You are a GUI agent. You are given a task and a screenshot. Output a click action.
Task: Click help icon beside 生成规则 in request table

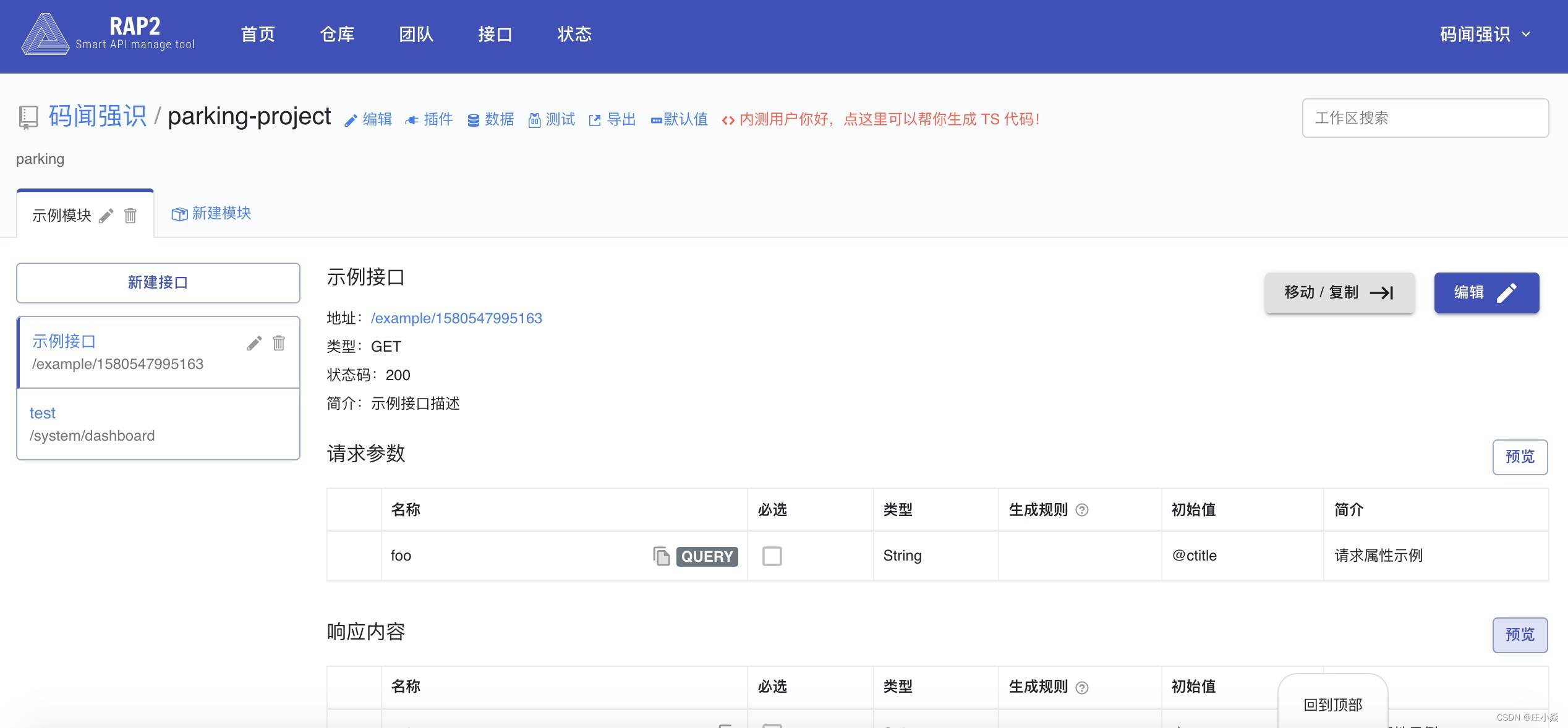[x=1082, y=510]
